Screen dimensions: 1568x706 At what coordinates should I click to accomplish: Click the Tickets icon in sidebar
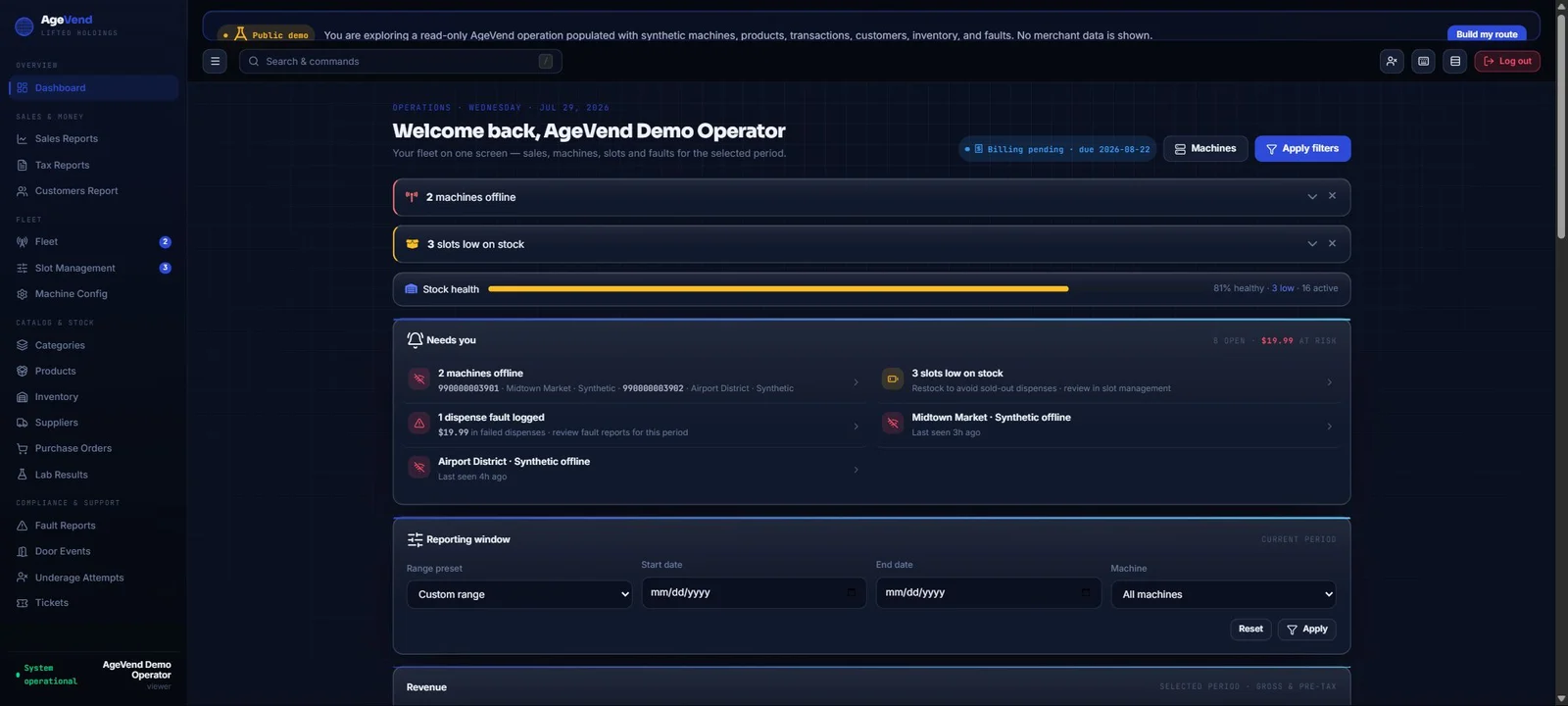(23, 603)
